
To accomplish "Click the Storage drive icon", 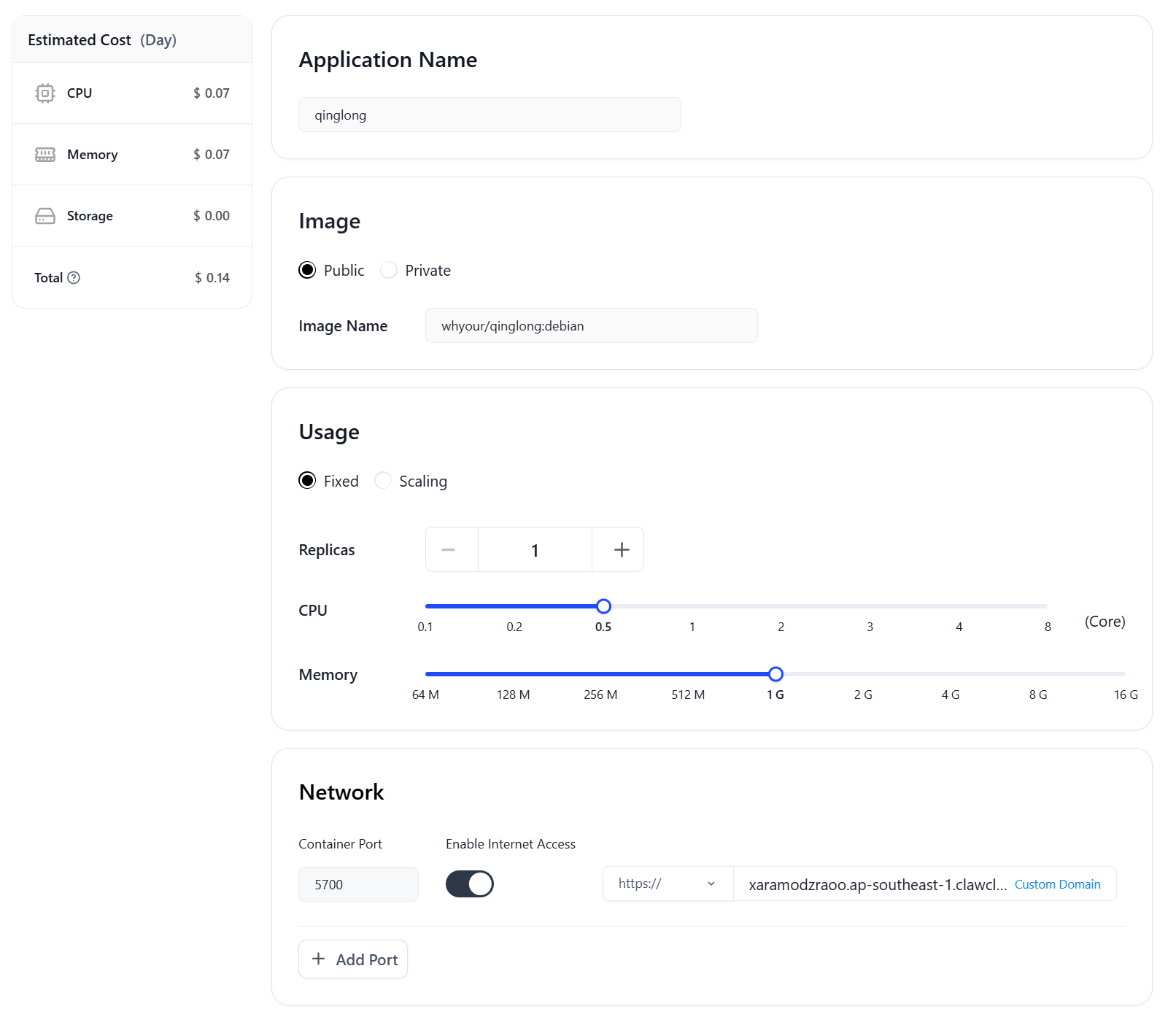I will pyautogui.click(x=45, y=216).
